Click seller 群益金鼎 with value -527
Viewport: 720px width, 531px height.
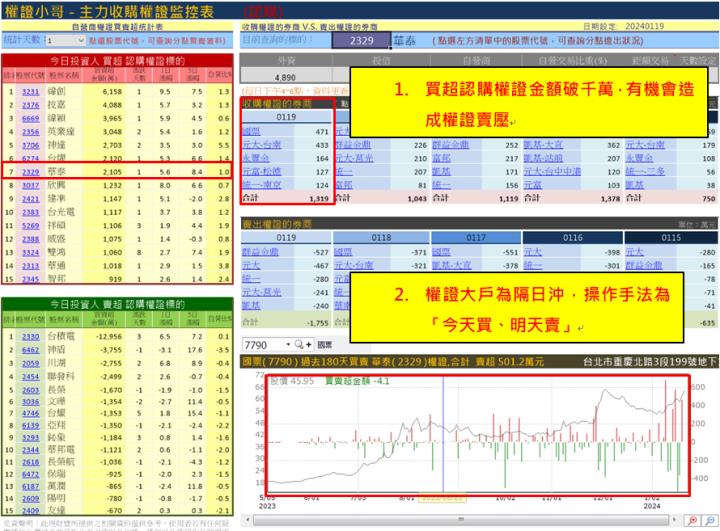(x=260, y=252)
